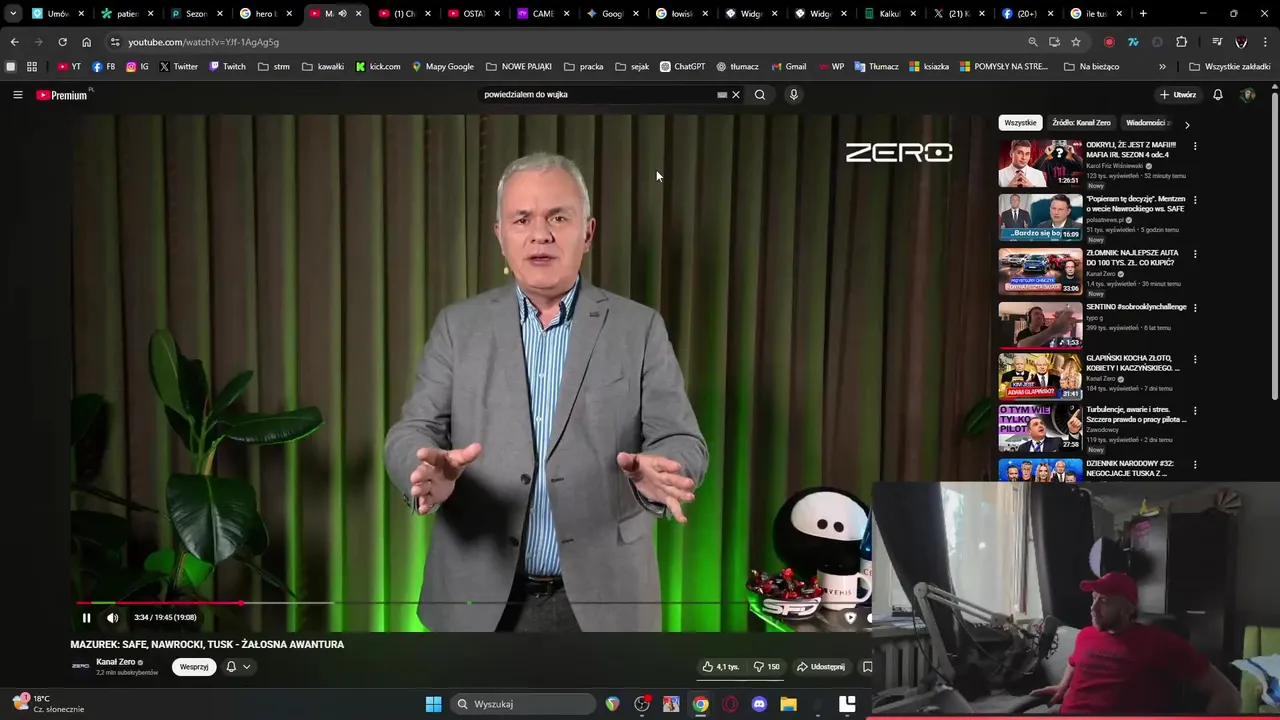The width and height of the screenshot is (1280, 720).
Task: Click the address bar URL
Action: pos(204,42)
